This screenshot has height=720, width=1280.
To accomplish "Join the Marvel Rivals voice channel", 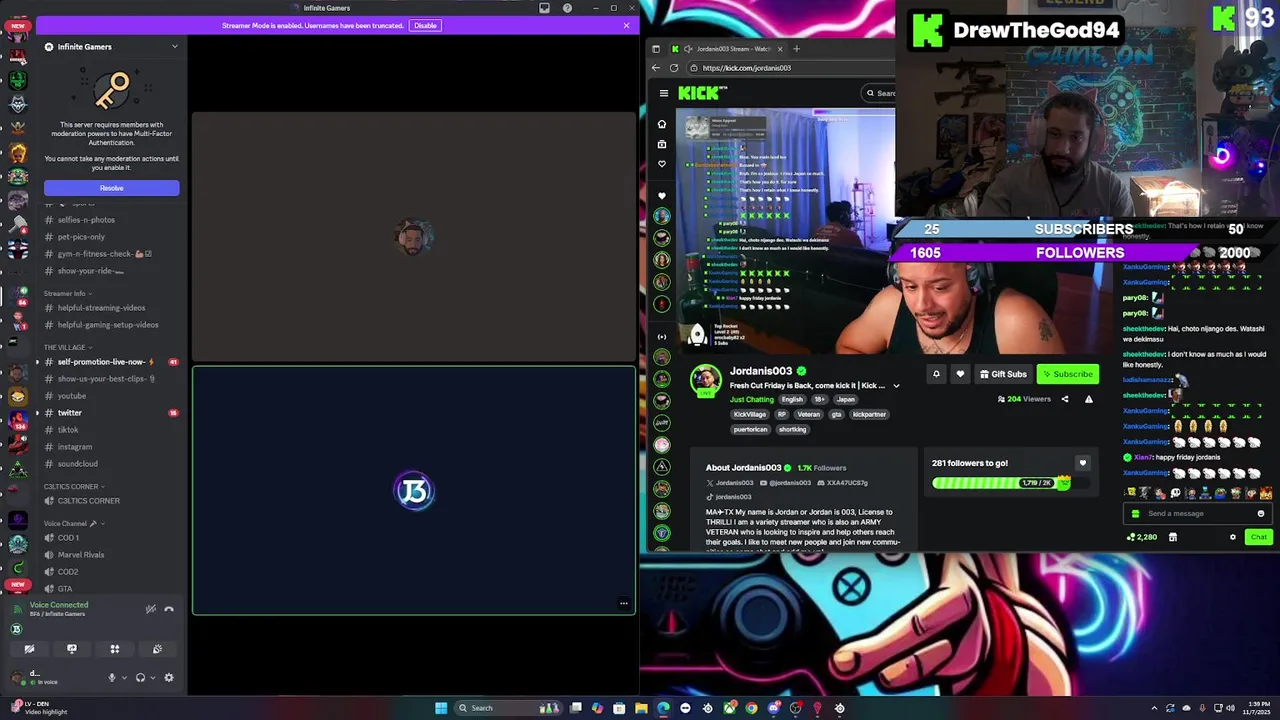I will pyautogui.click(x=81, y=555).
